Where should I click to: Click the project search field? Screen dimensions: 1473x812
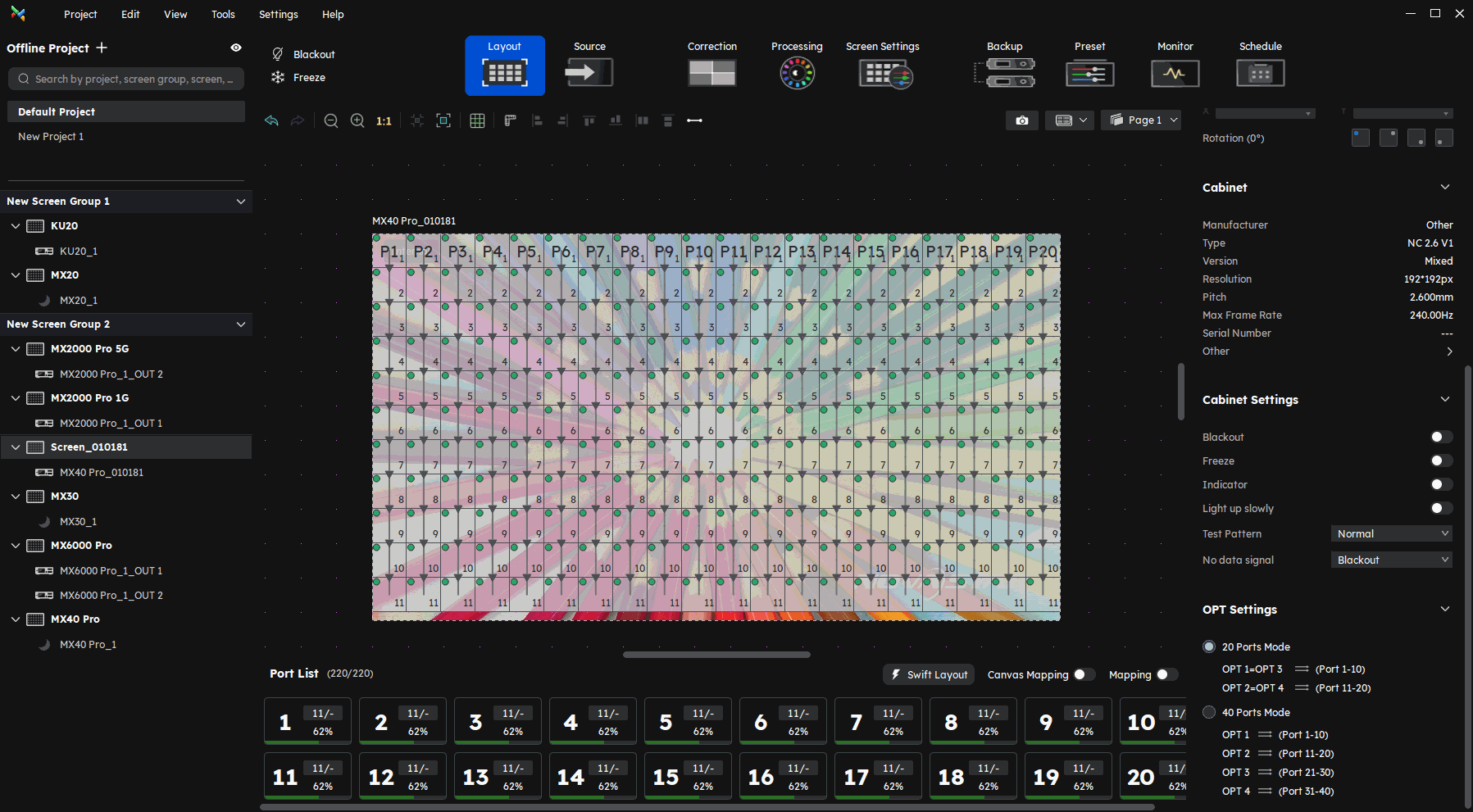point(126,79)
